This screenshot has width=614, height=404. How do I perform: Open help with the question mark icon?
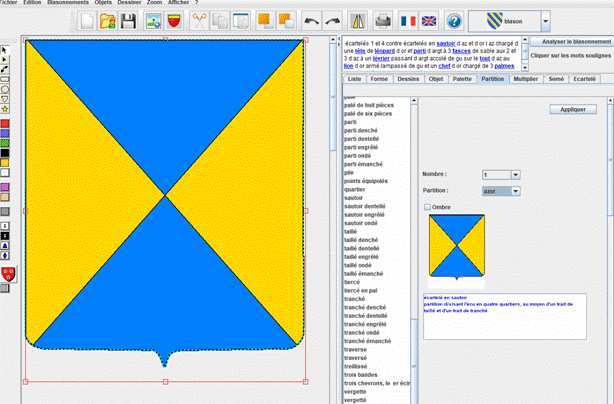[454, 20]
